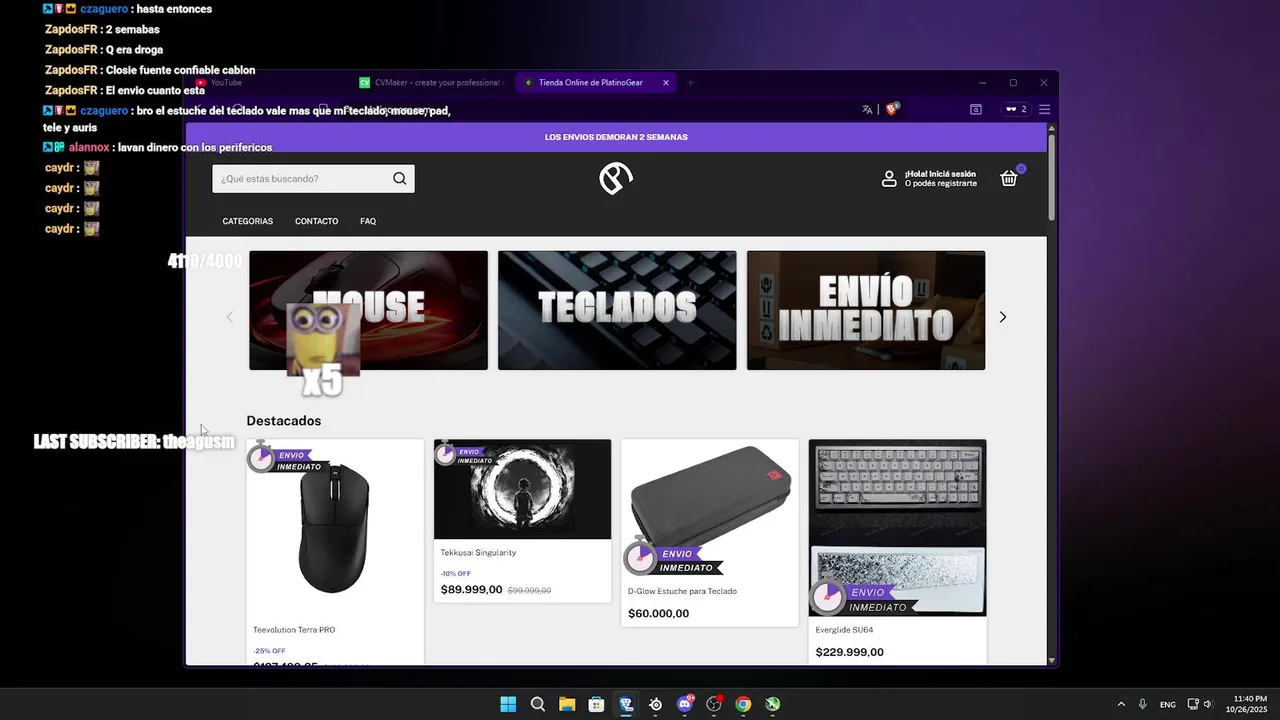Open the shopping cart basket icon

click(x=1009, y=178)
